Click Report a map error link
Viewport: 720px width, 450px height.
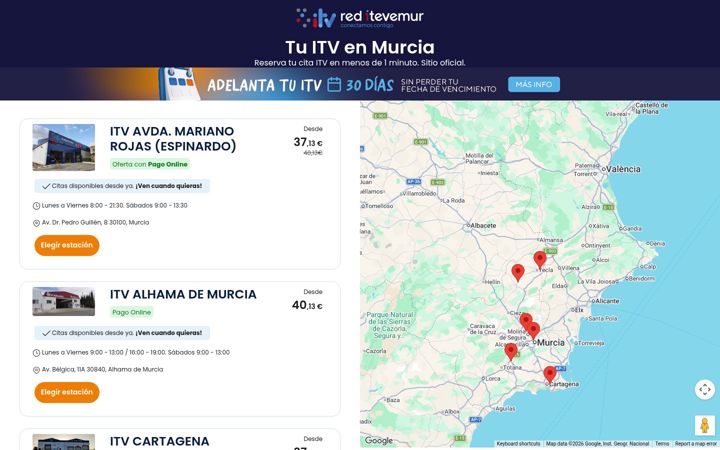click(x=695, y=444)
